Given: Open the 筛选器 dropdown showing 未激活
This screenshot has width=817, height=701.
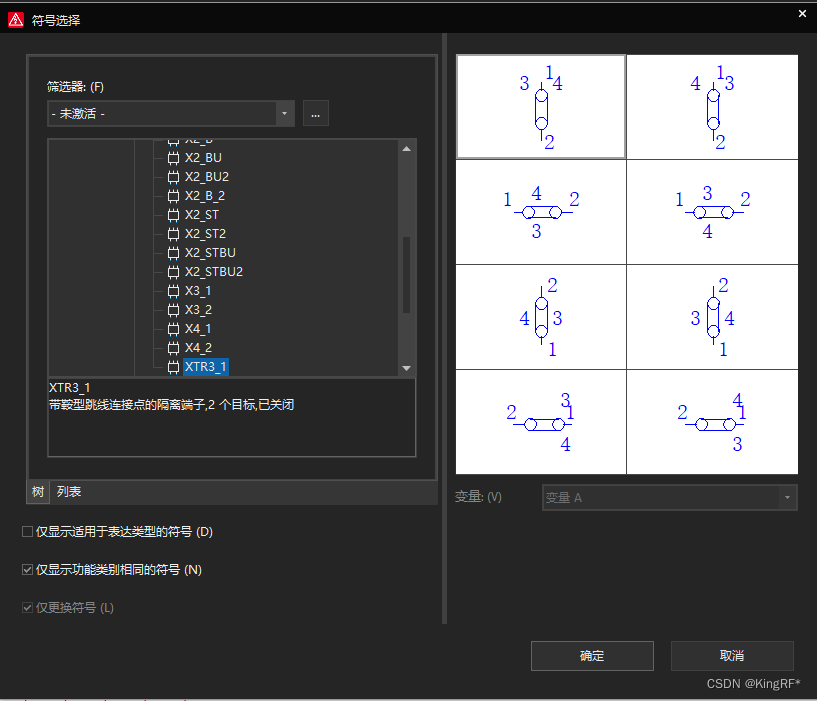Looking at the screenshot, I should pyautogui.click(x=171, y=114).
